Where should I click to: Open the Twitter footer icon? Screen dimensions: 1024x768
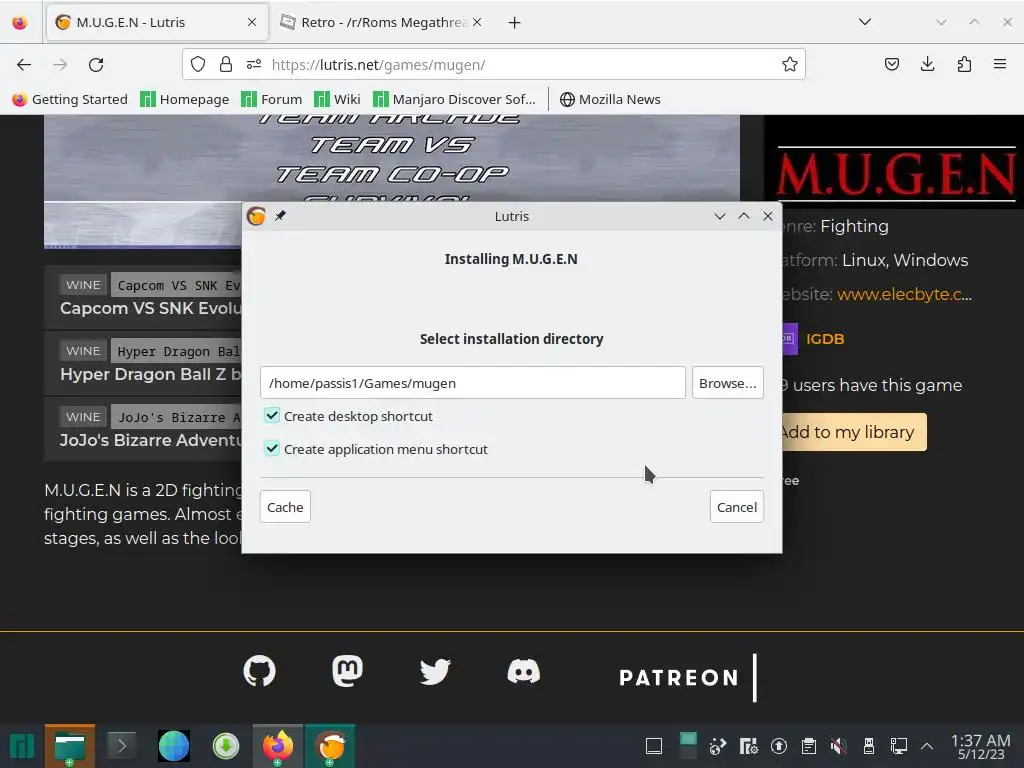pos(435,671)
